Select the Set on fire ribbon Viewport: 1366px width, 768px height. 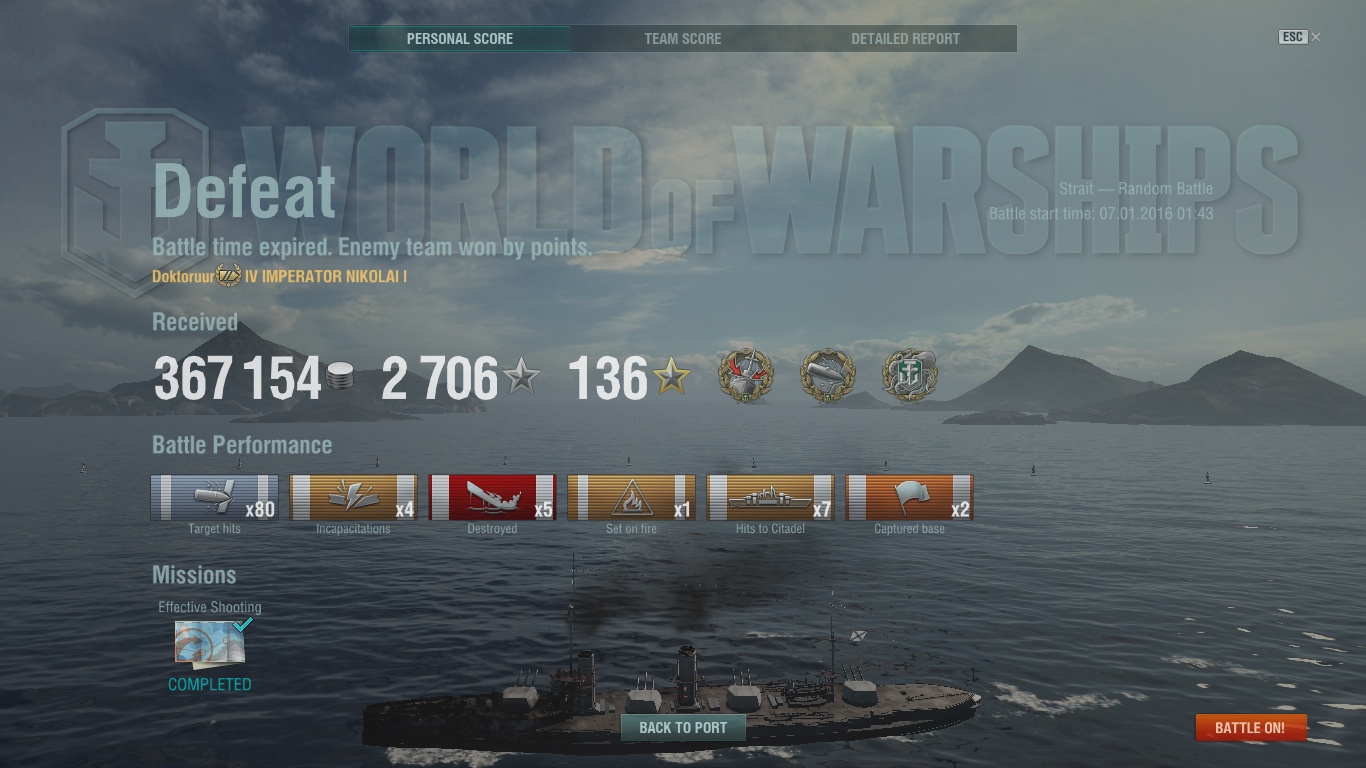[x=631, y=497]
